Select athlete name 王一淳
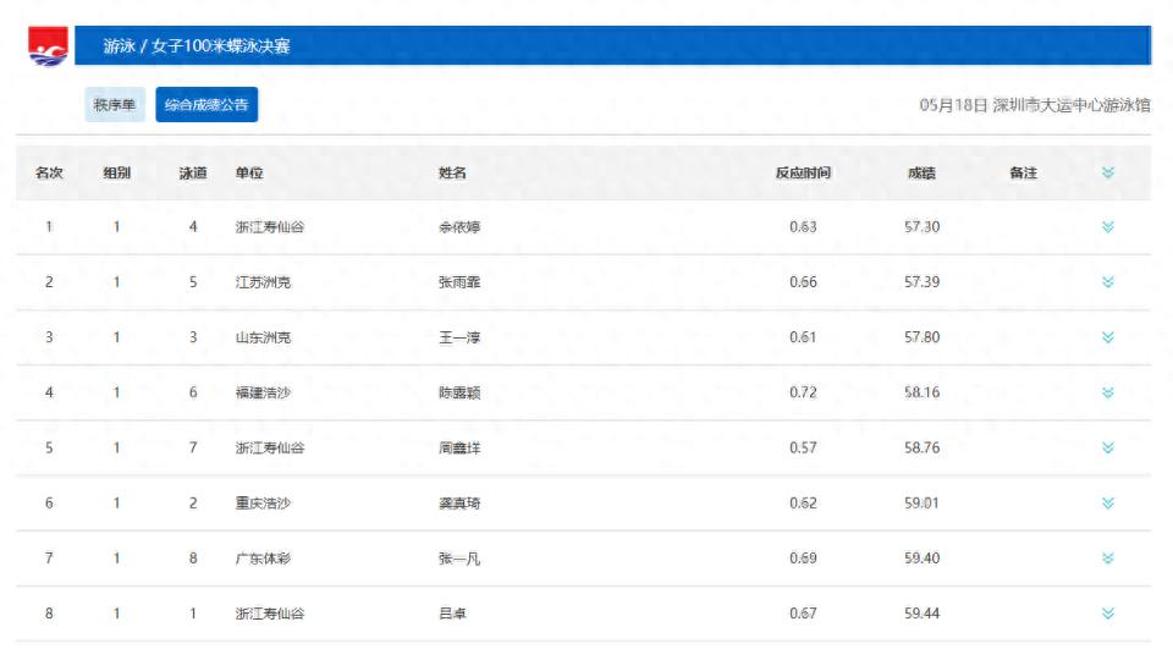 [459, 337]
